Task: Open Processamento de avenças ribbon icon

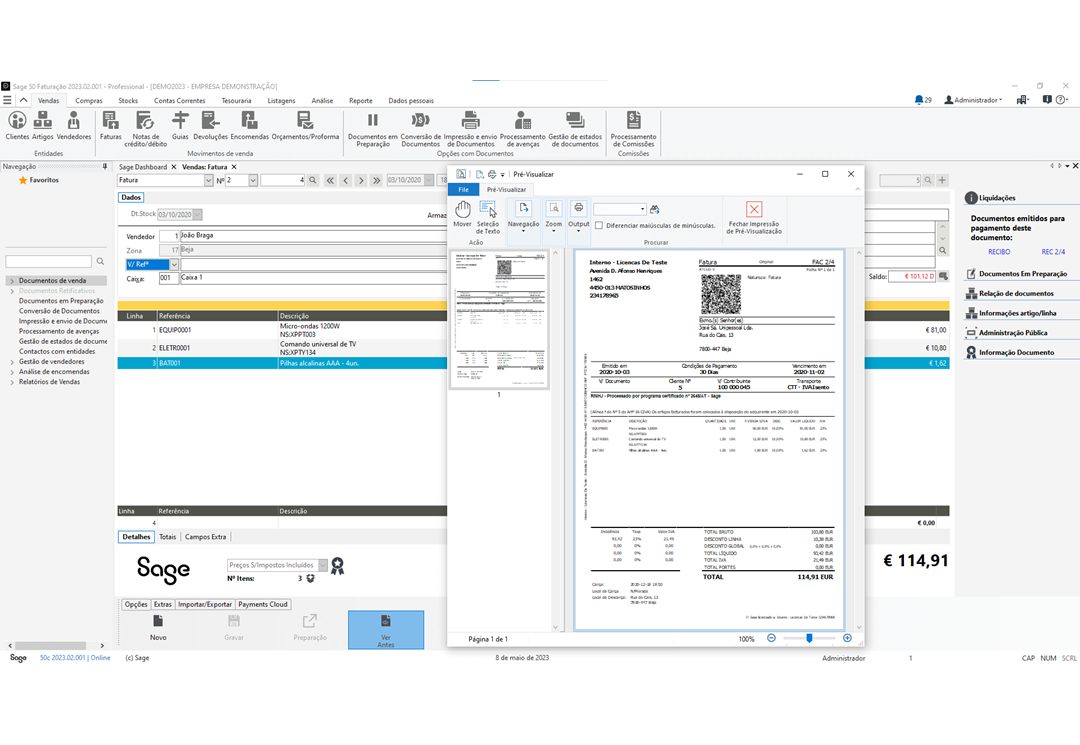Action: point(523,129)
